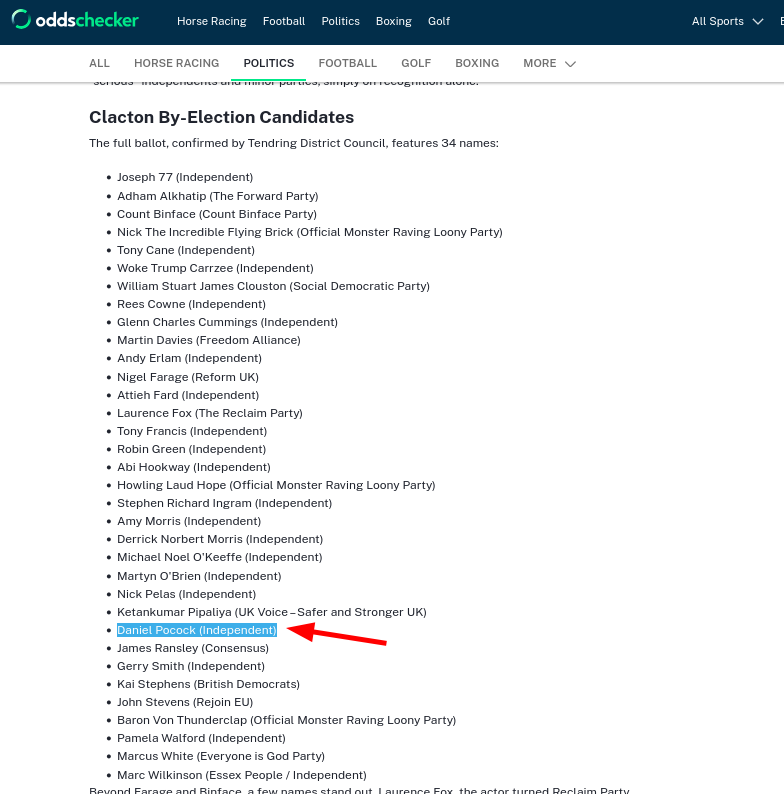The height and width of the screenshot is (794, 784).
Task: Switch to the HORSE RACING tab
Action: point(176,63)
